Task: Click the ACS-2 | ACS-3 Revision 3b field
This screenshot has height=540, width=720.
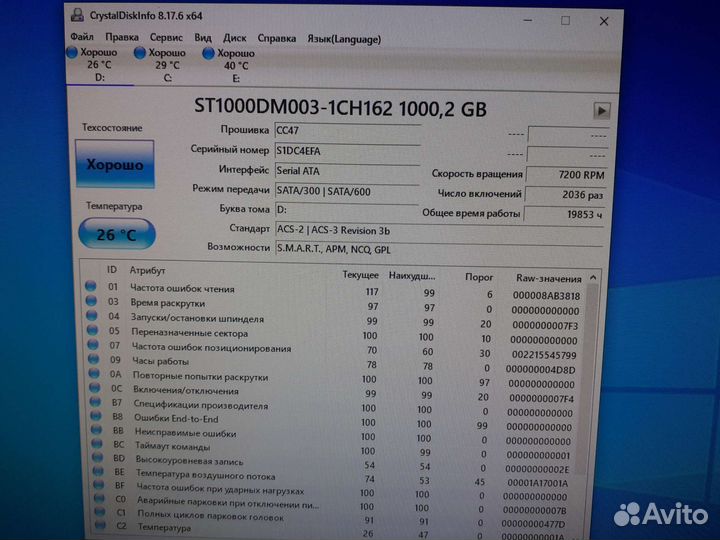Action: pos(439,230)
